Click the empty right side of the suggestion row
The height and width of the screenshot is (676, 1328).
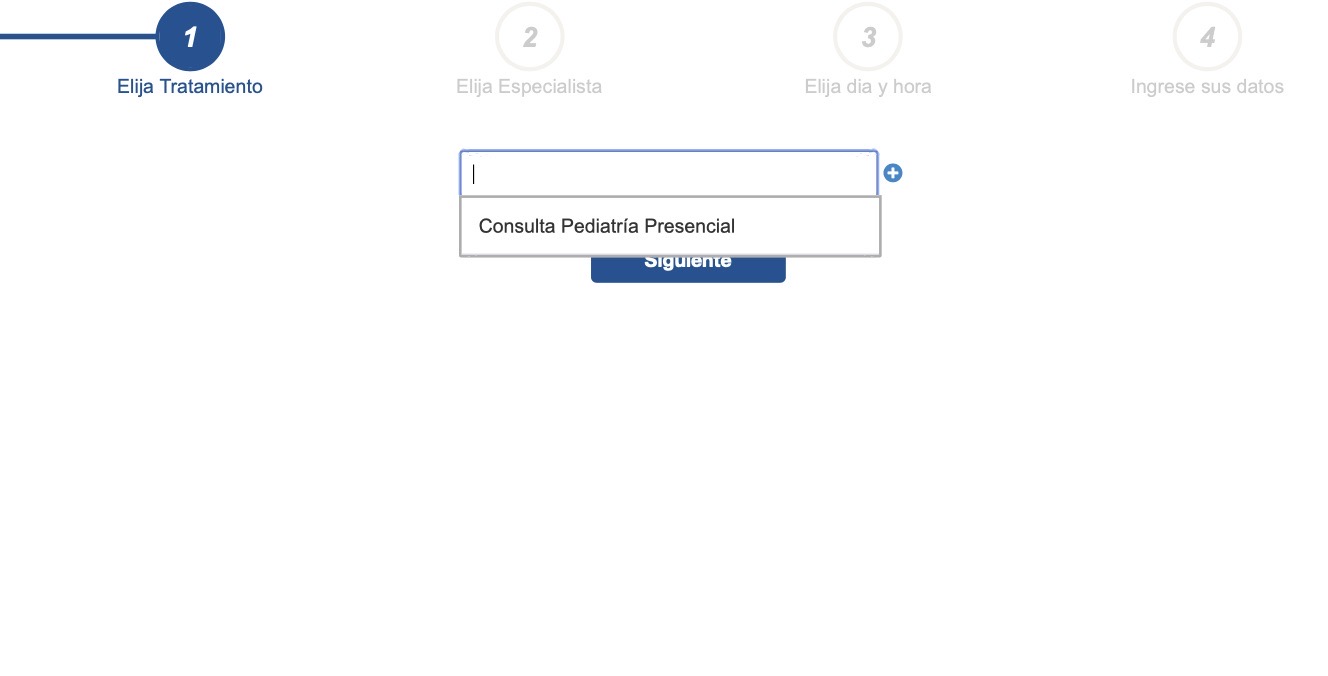coord(806,226)
